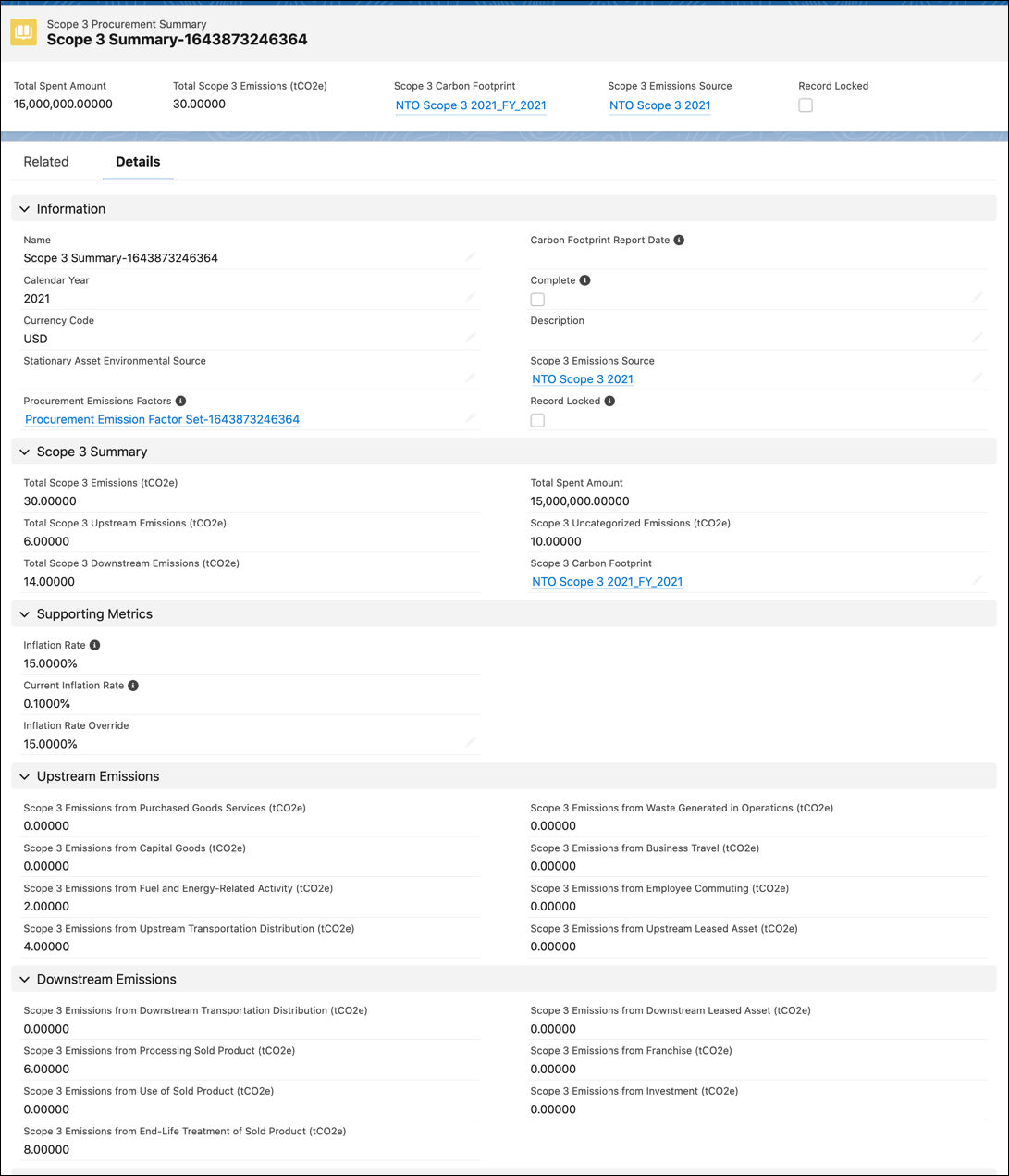Edit Procurement Emissions Factors pencil icon

[x=471, y=418]
